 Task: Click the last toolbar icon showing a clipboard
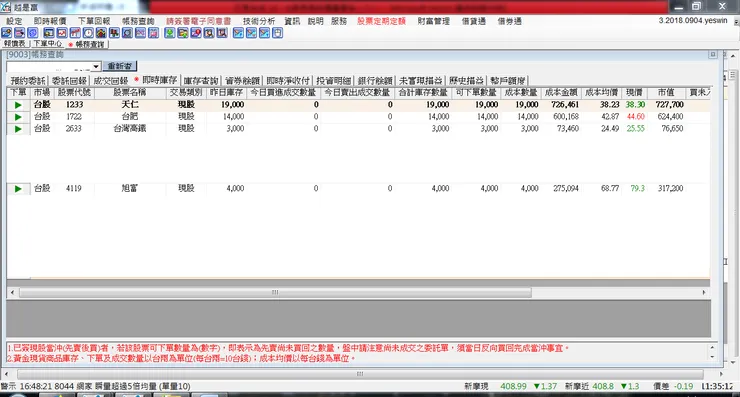tap(278, 33)
